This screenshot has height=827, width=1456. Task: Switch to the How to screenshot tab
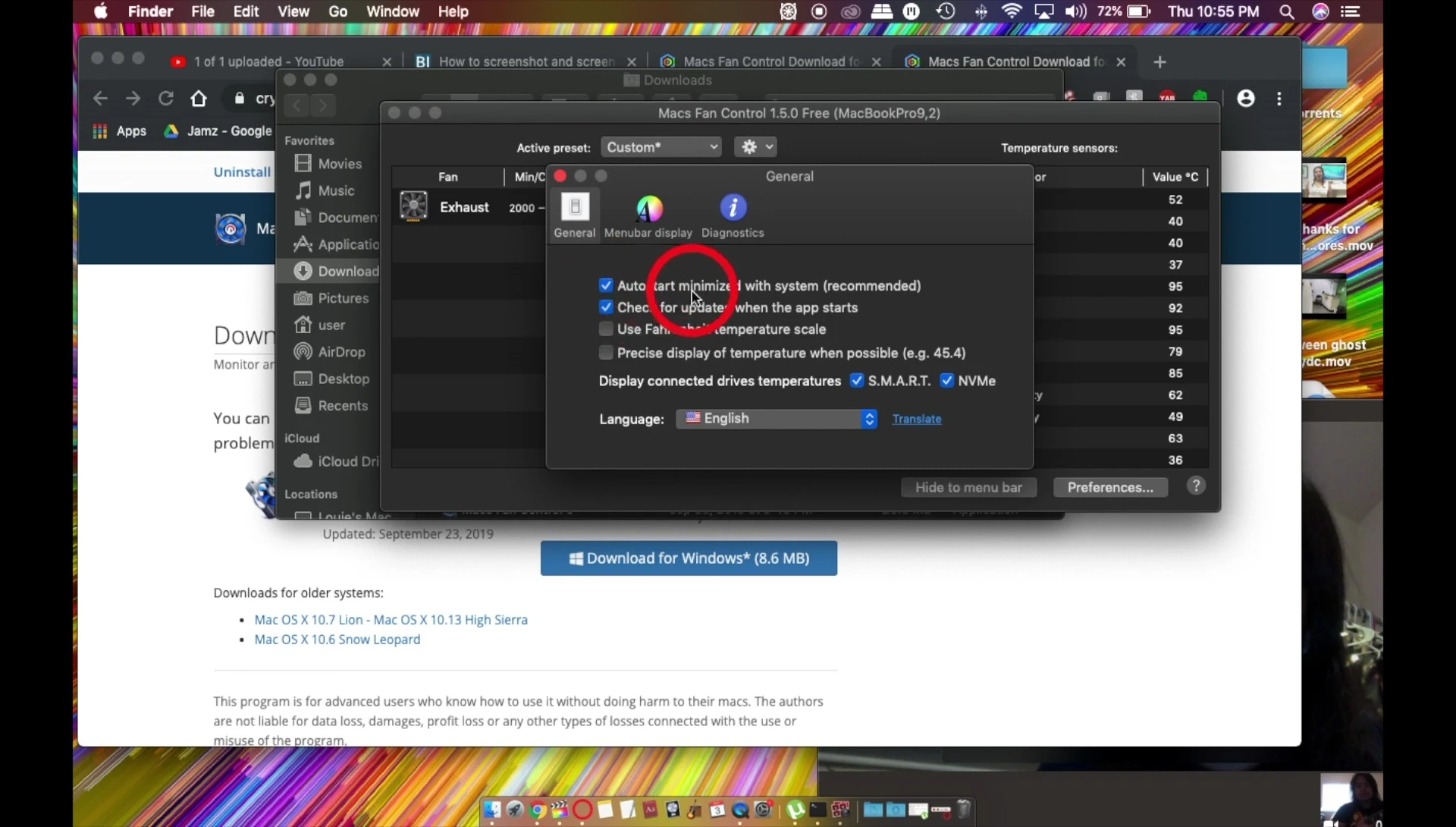pos(526,61)
